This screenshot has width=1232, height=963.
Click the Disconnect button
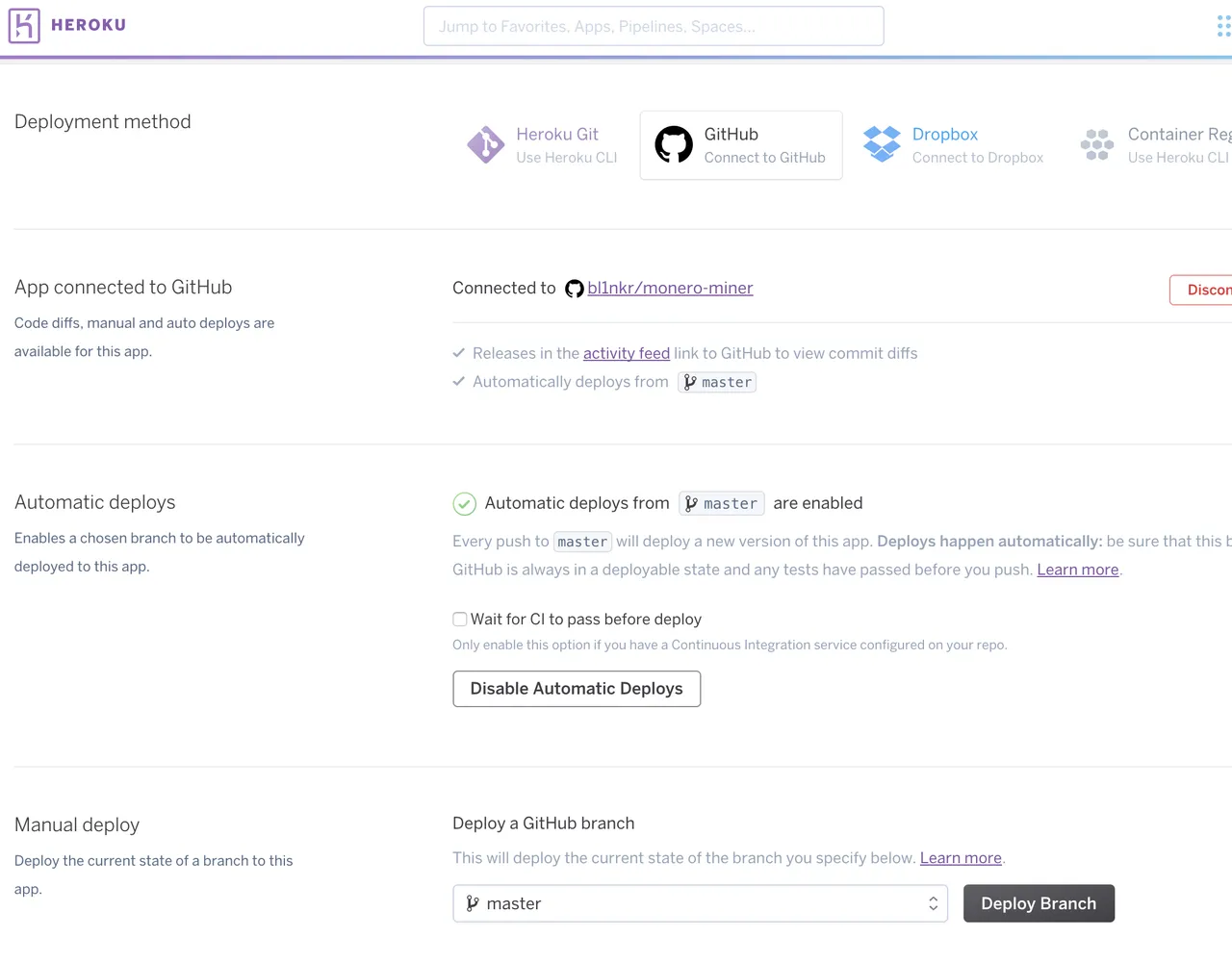[1201, 290]
